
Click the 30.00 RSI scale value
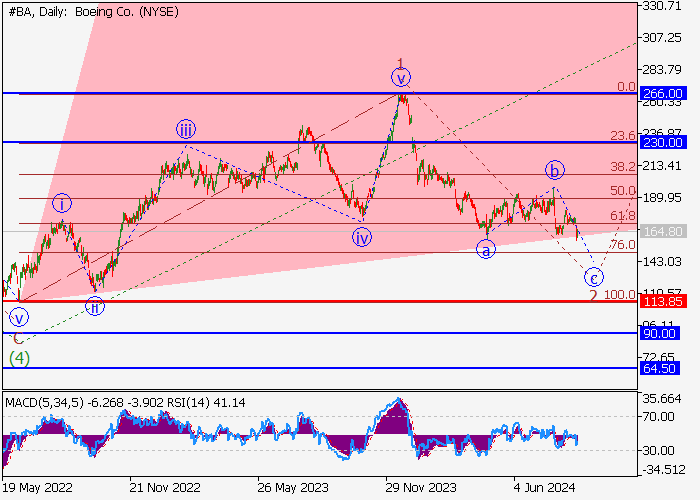click(658, 450)
